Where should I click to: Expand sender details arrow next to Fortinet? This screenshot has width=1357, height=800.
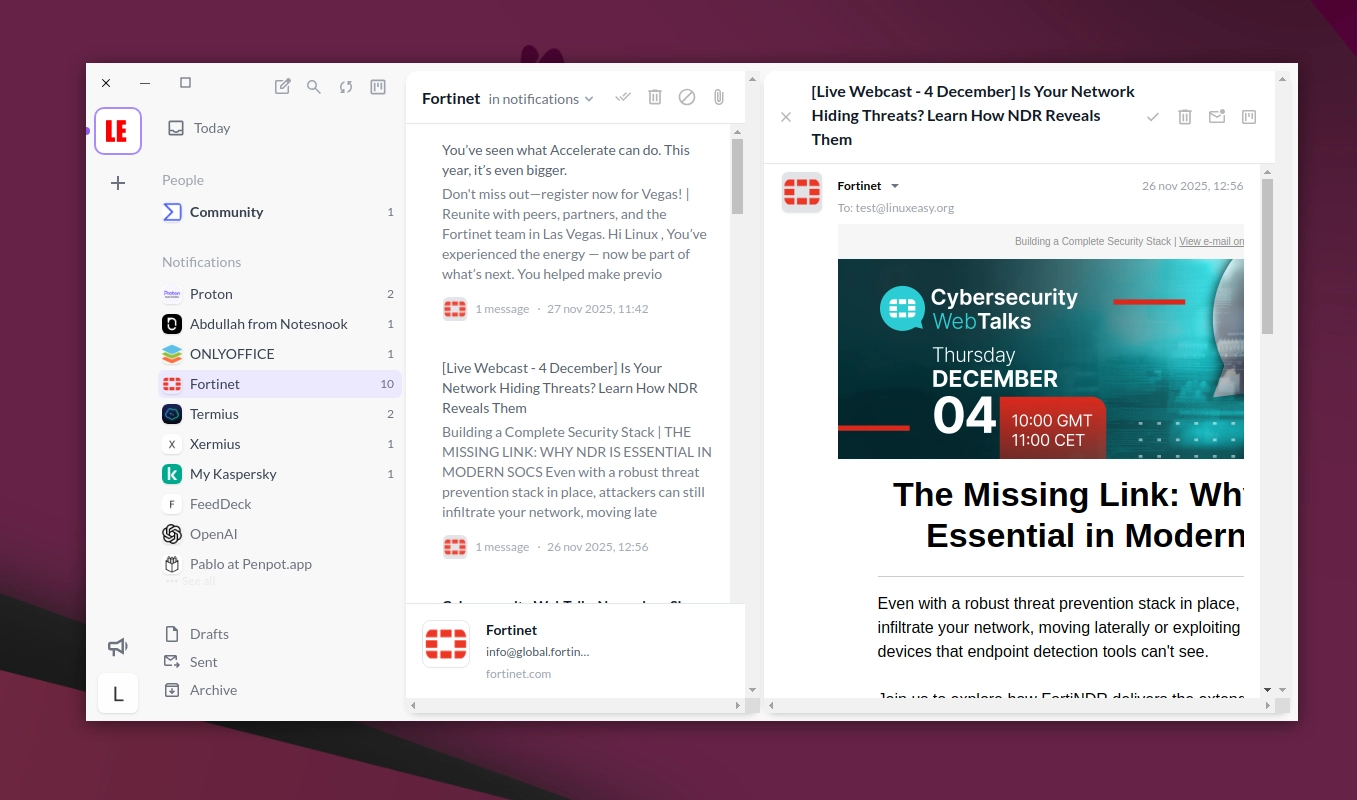[x=895, y=186]
